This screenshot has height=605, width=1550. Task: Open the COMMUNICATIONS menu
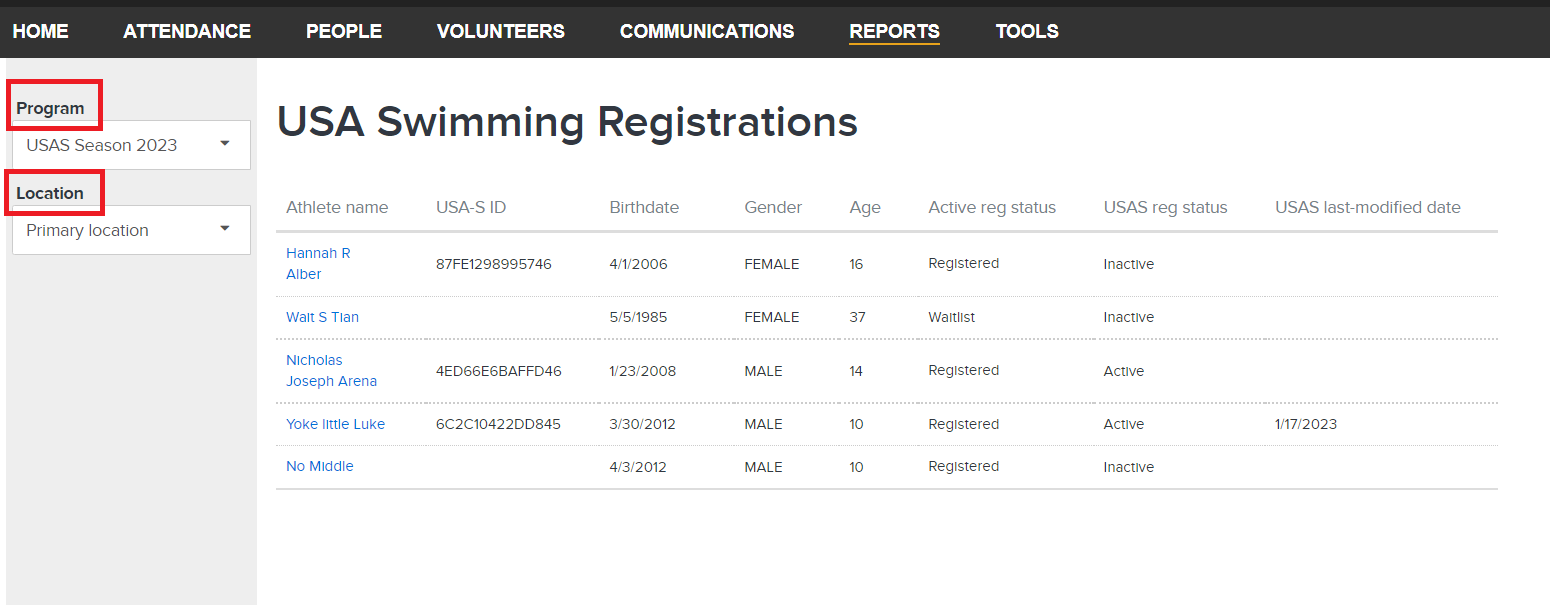pos(707,31)
